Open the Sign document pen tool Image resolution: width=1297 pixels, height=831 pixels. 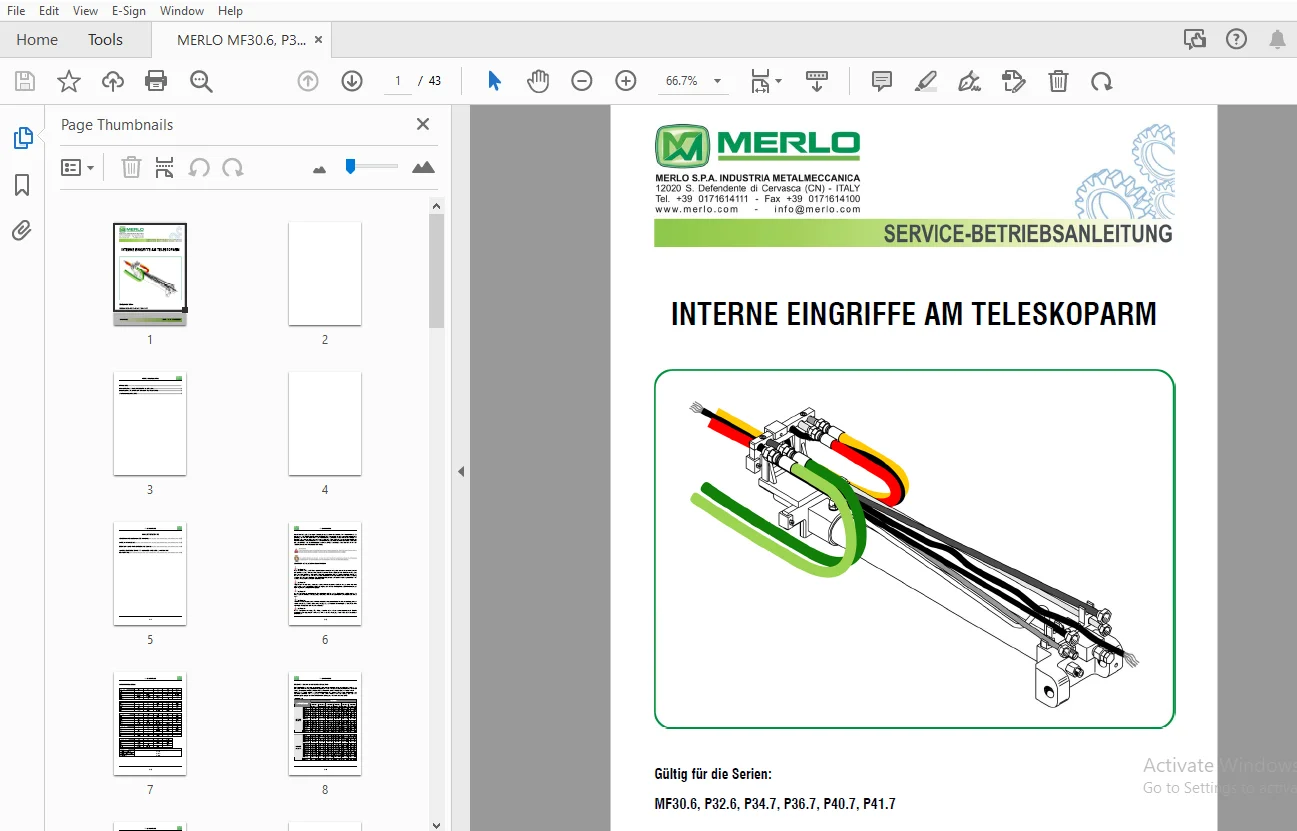[x=969, y=81]
